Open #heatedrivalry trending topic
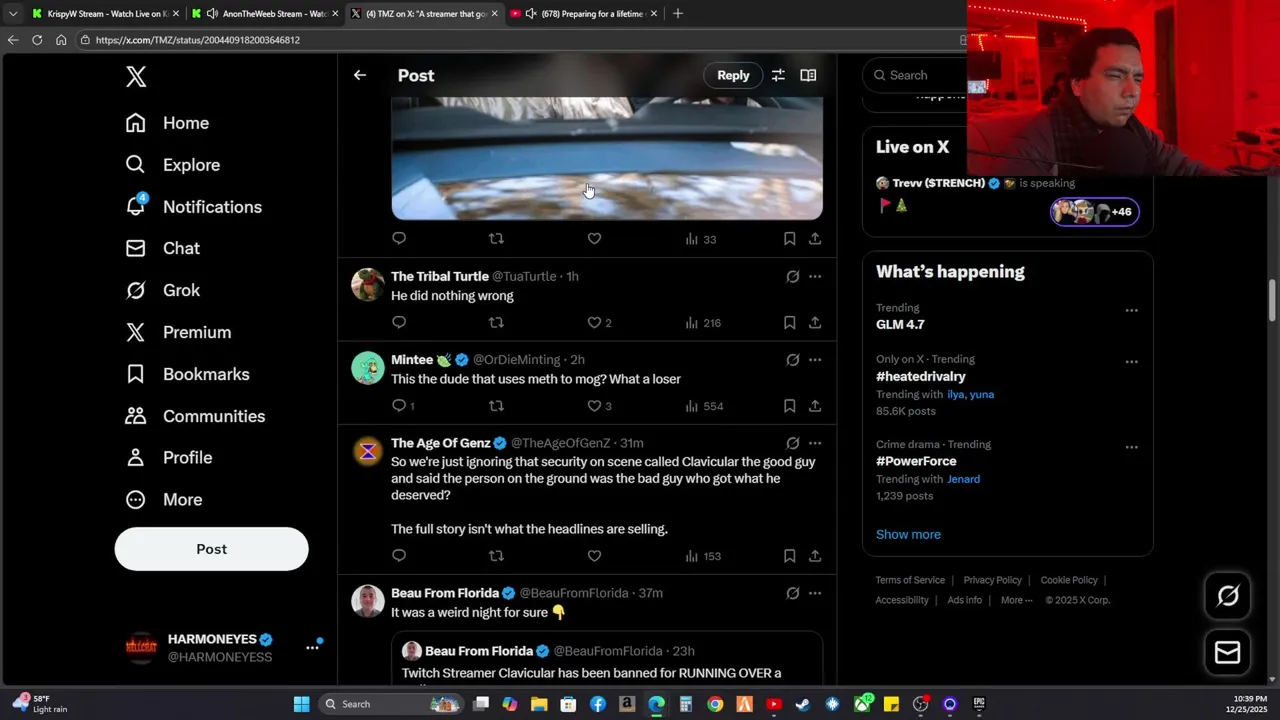1280x720 pixels. tap(921, 376)
